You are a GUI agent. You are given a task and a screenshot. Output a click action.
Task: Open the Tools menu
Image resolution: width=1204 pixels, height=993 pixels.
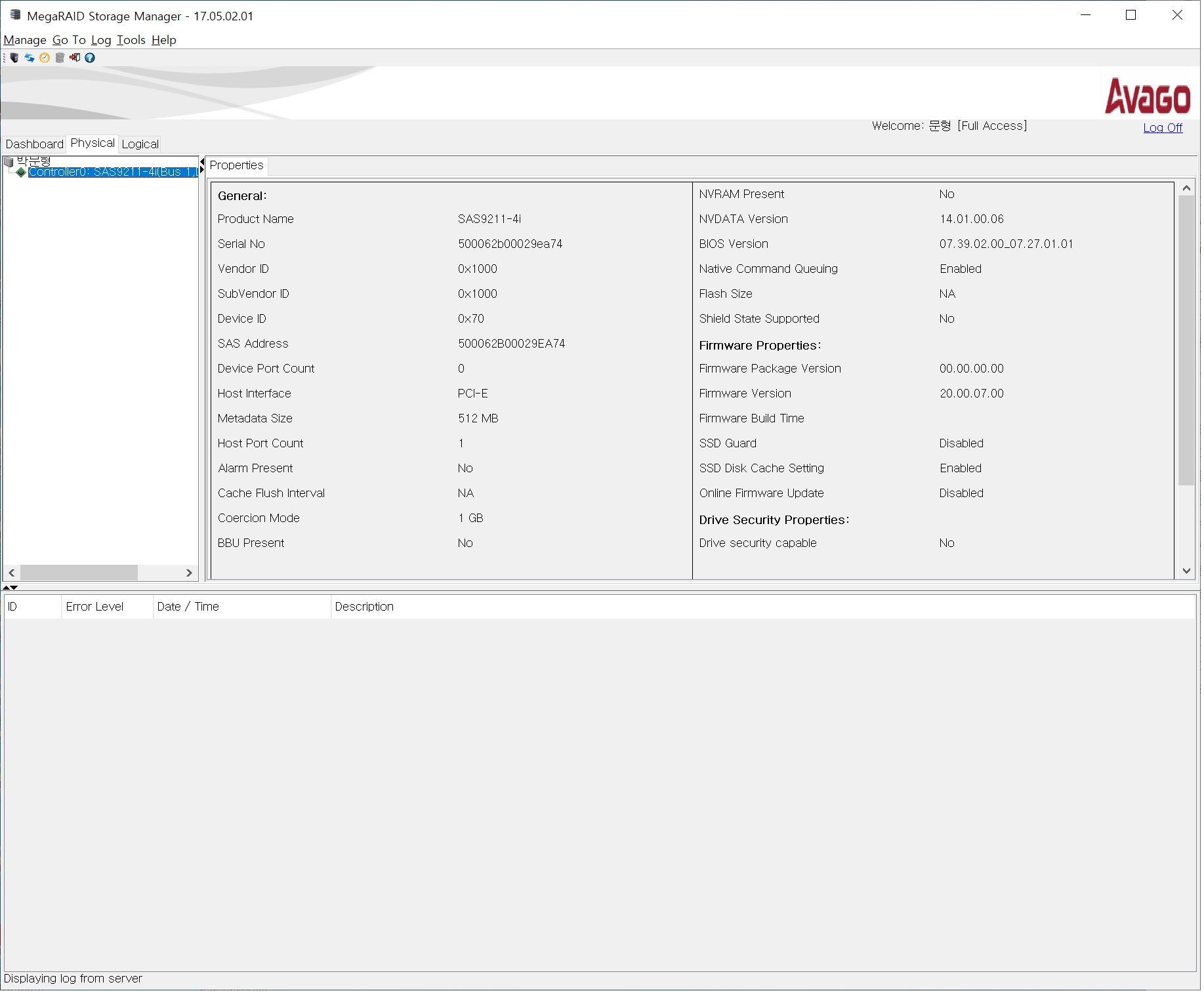[x=131, y=40]
